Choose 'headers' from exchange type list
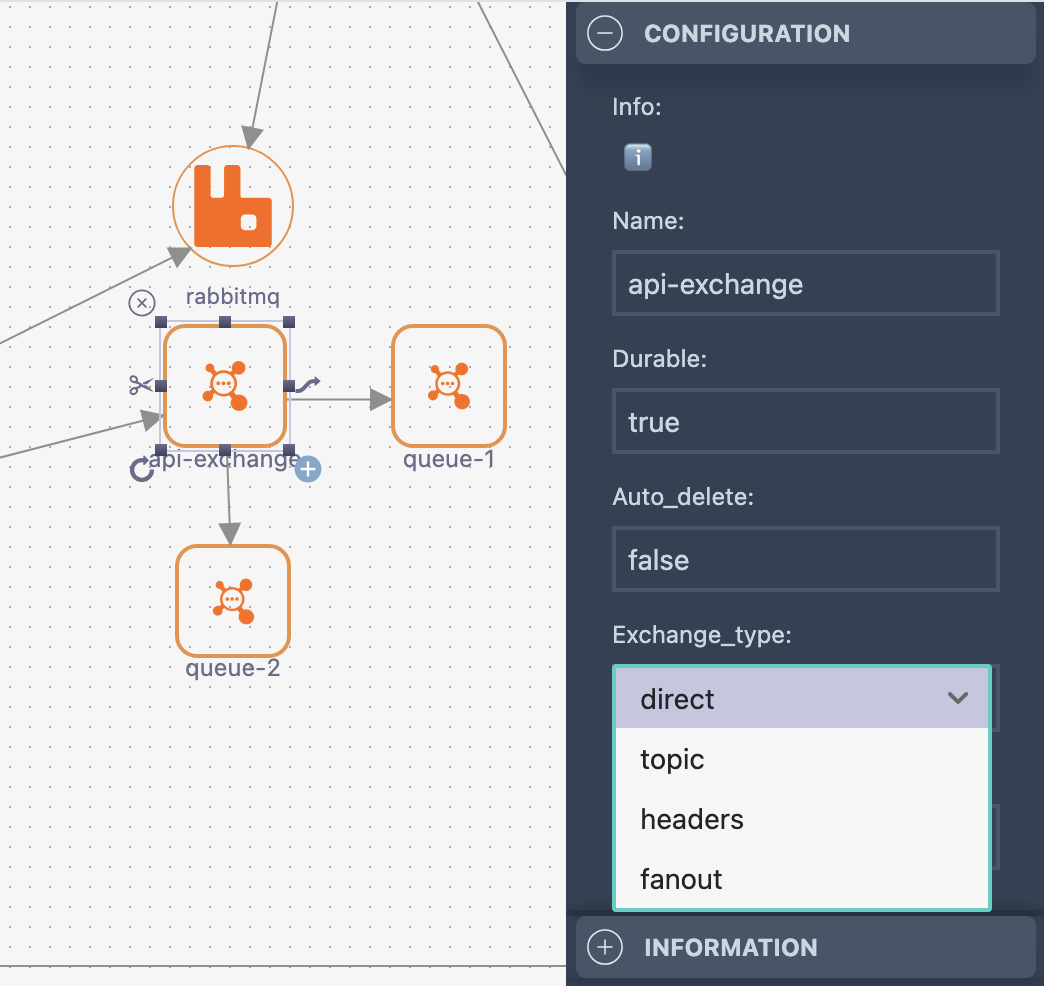 [692, 819]
